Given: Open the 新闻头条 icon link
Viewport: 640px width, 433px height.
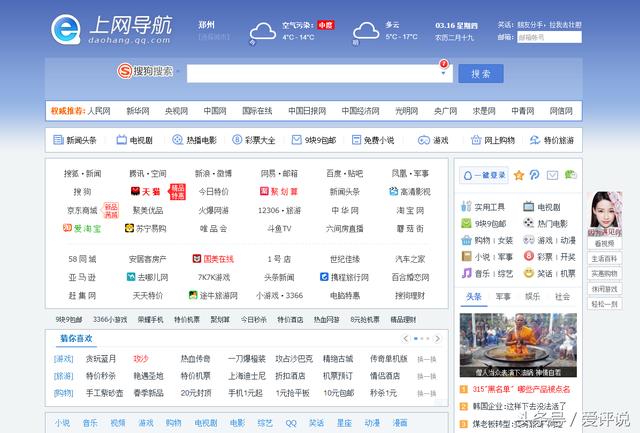Looking at the screenshot, I should coord(75,140).
